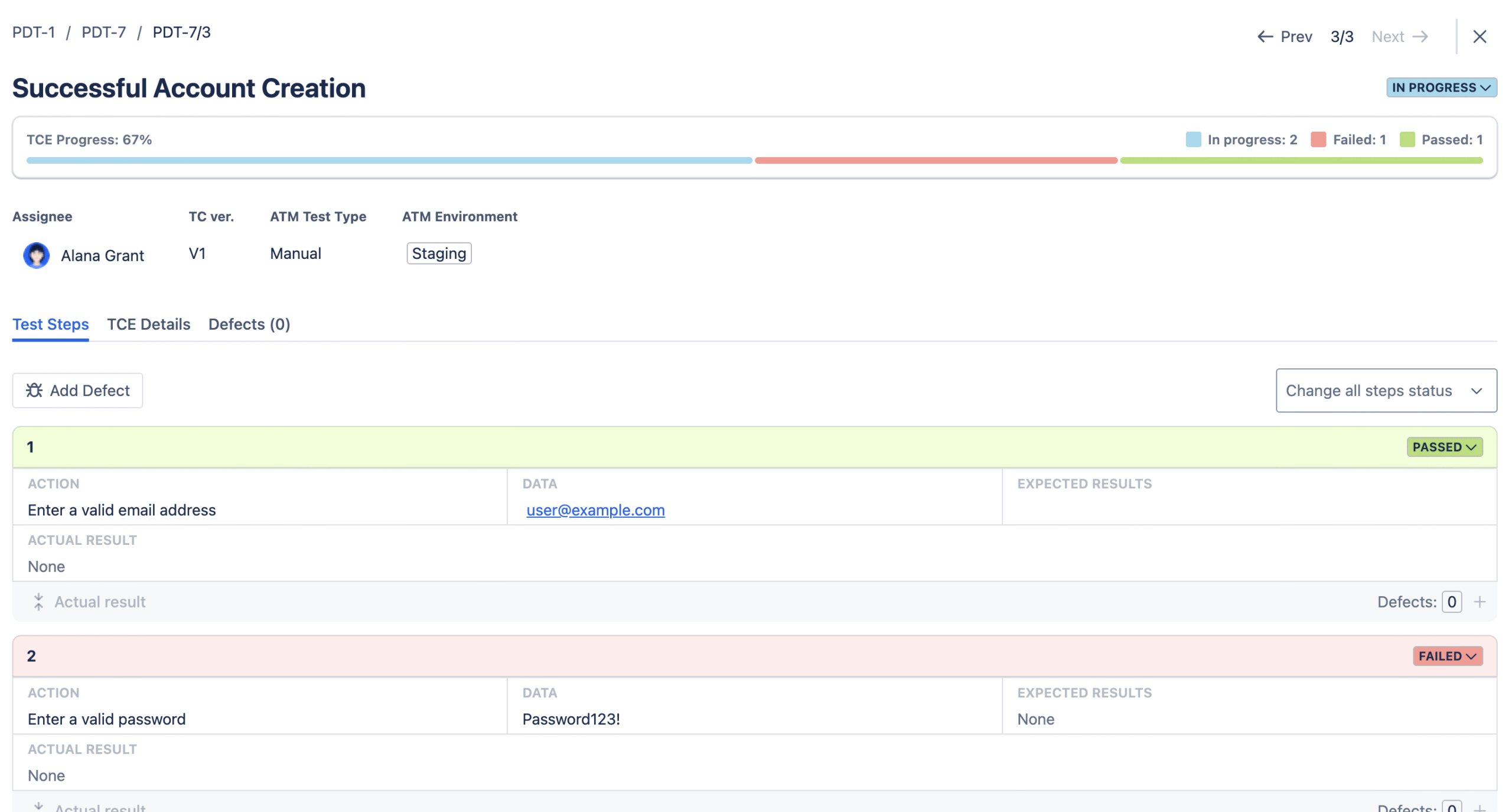Click Alana Grant's avatar
Image resolution: width=1512 pixels, height=812 pixels.
37,255
